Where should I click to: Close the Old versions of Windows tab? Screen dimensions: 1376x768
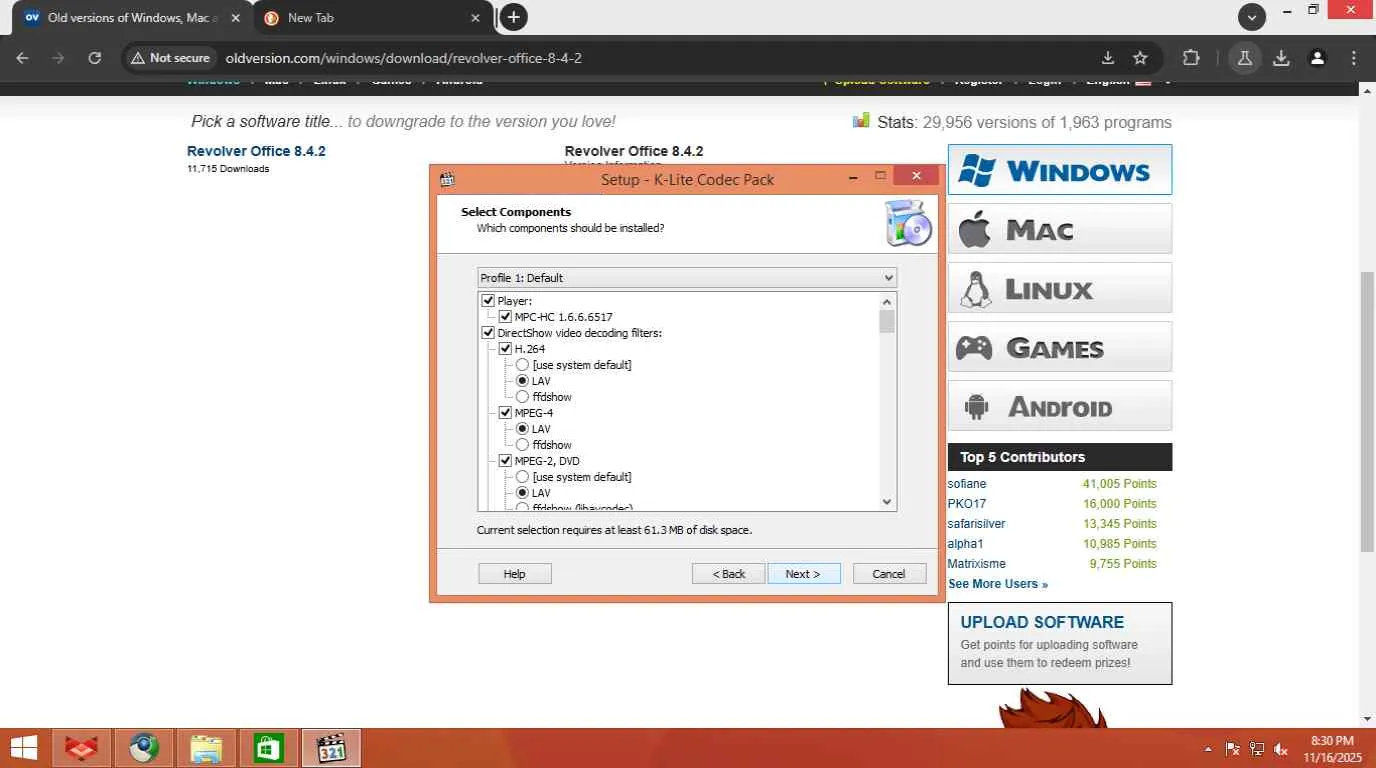(x=236, y=18)
